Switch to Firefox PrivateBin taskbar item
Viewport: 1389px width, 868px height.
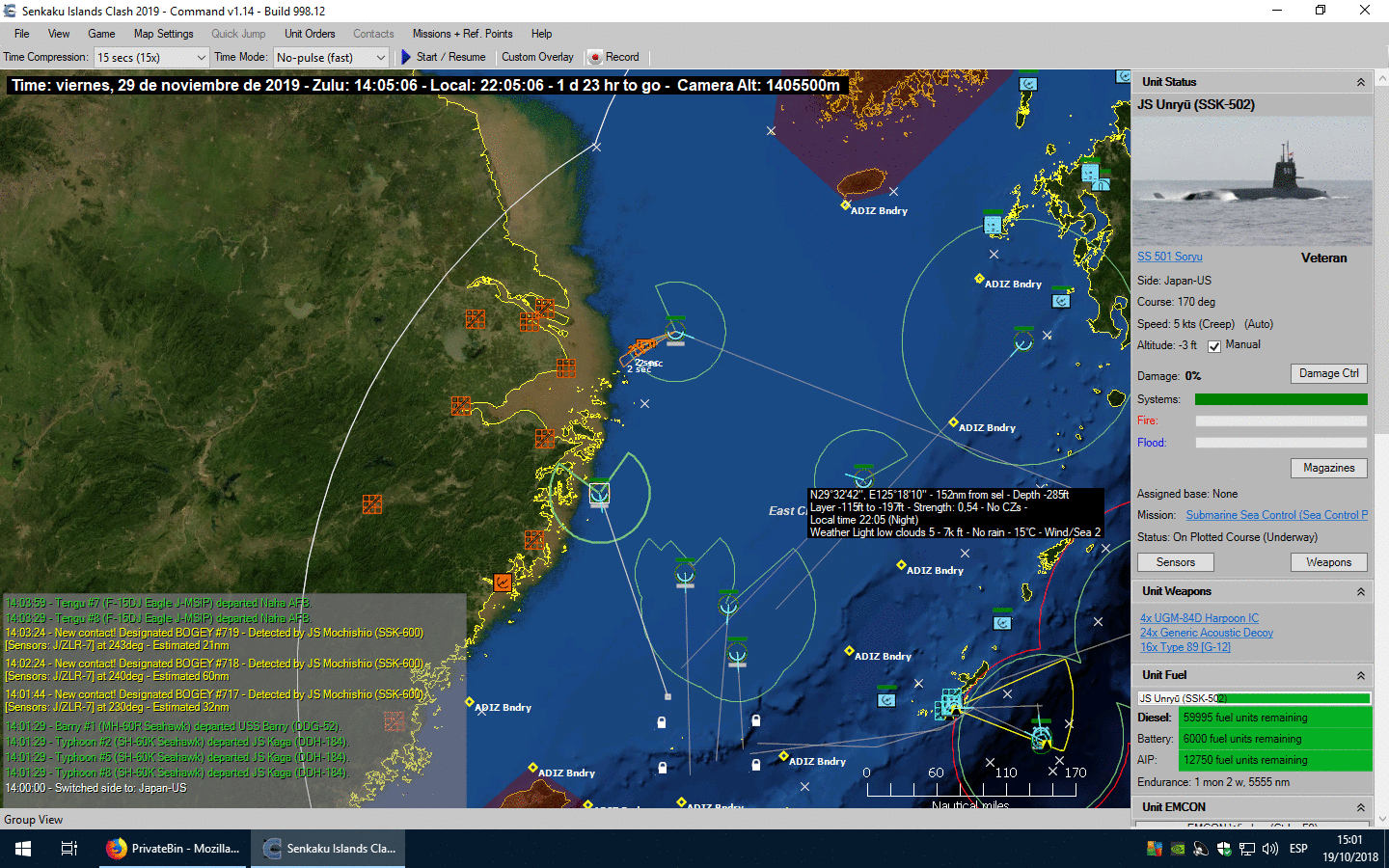(174, 849)
